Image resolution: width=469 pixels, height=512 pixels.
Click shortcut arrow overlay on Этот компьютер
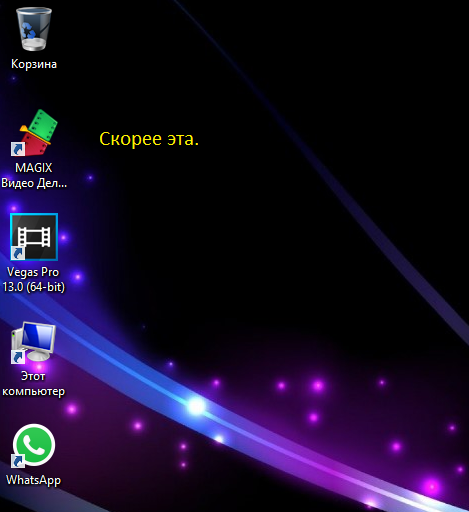(x=18, y=357)
